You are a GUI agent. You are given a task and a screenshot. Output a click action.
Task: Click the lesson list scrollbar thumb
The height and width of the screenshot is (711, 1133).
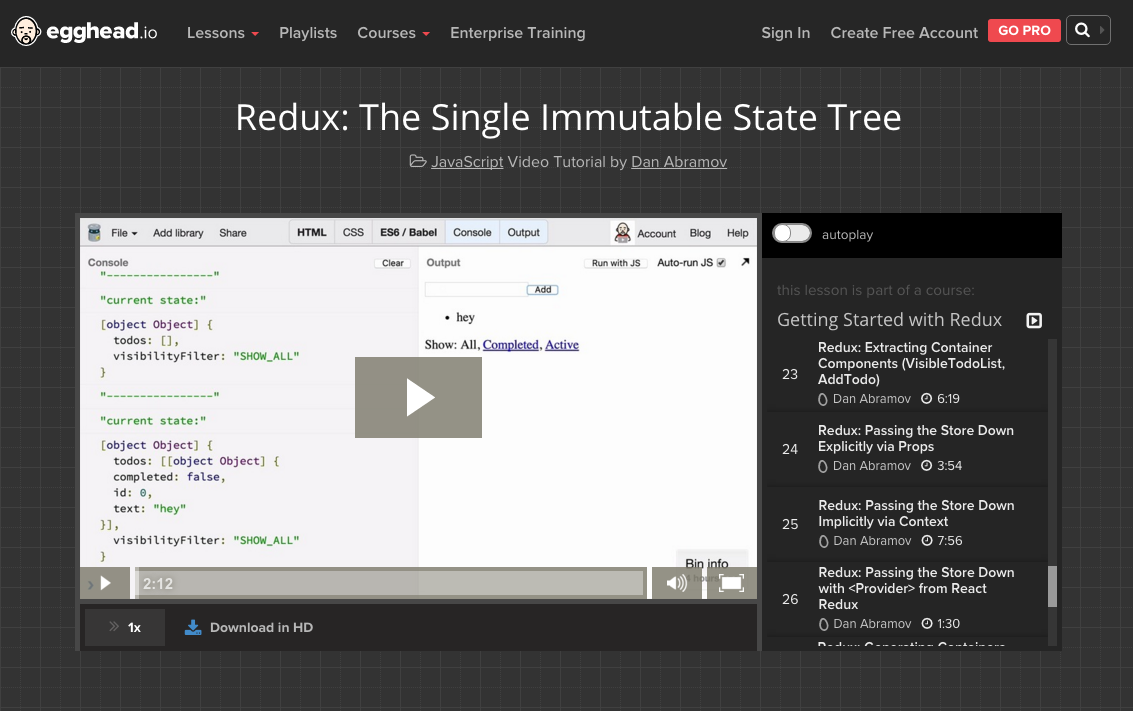1052,586
